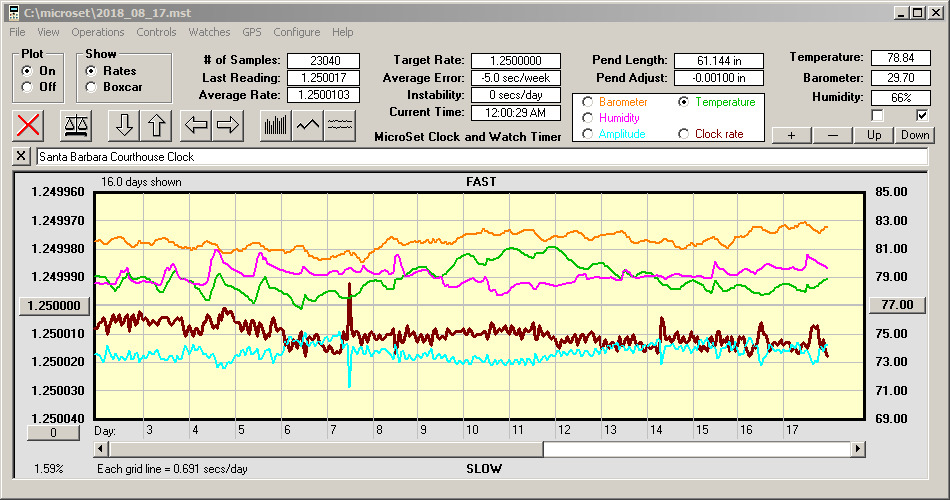
Task: Show Rates option
Action: coord(91,71)
